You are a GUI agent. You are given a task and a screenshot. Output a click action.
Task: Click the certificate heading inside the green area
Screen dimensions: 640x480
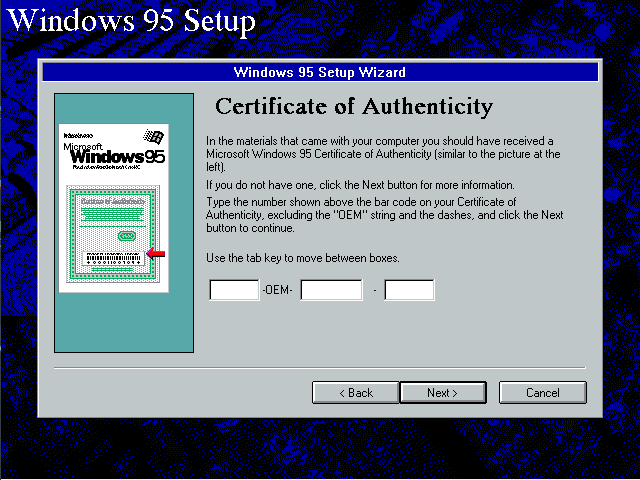113,204
